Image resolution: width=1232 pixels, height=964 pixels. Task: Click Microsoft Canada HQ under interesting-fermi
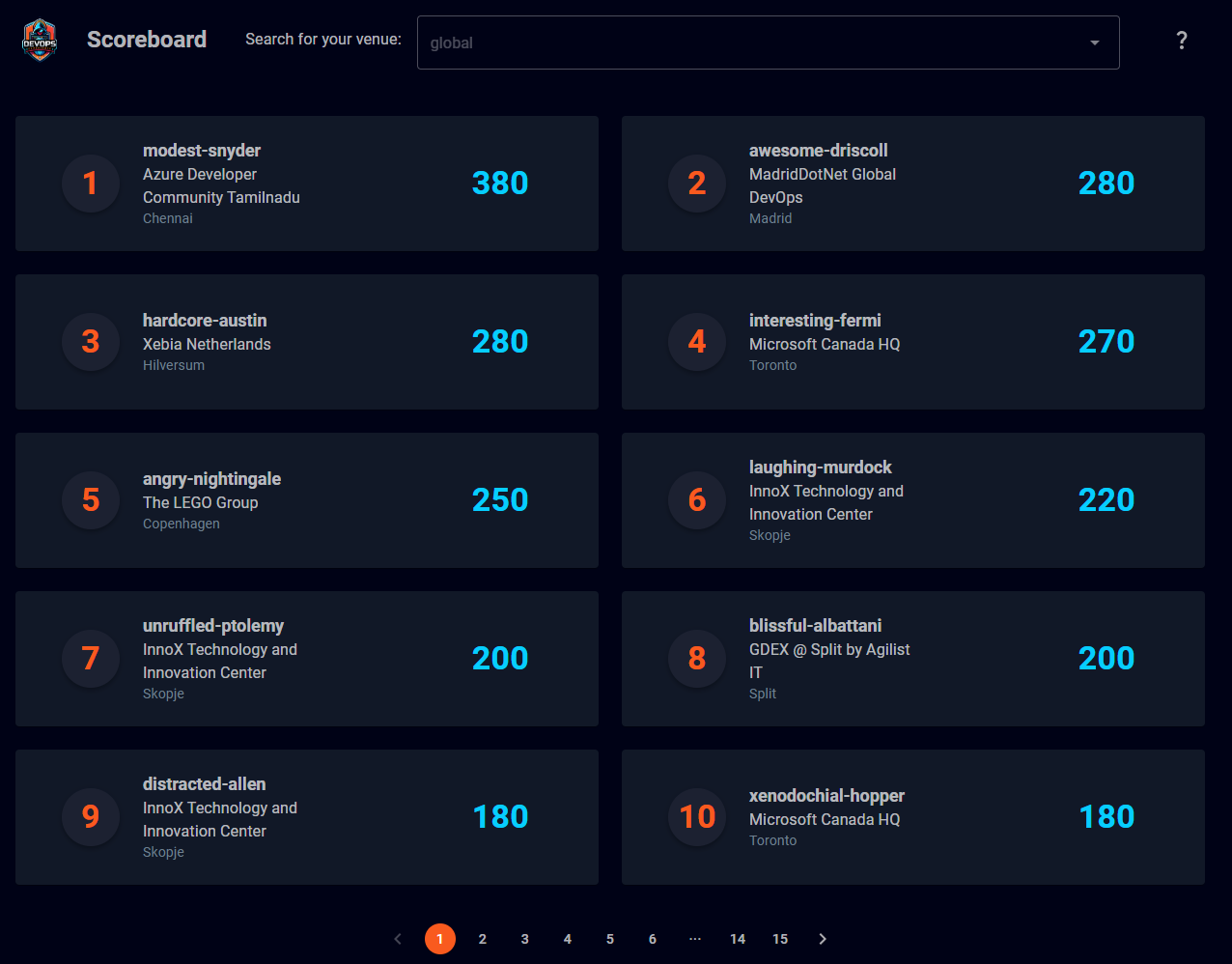point(825,344)
